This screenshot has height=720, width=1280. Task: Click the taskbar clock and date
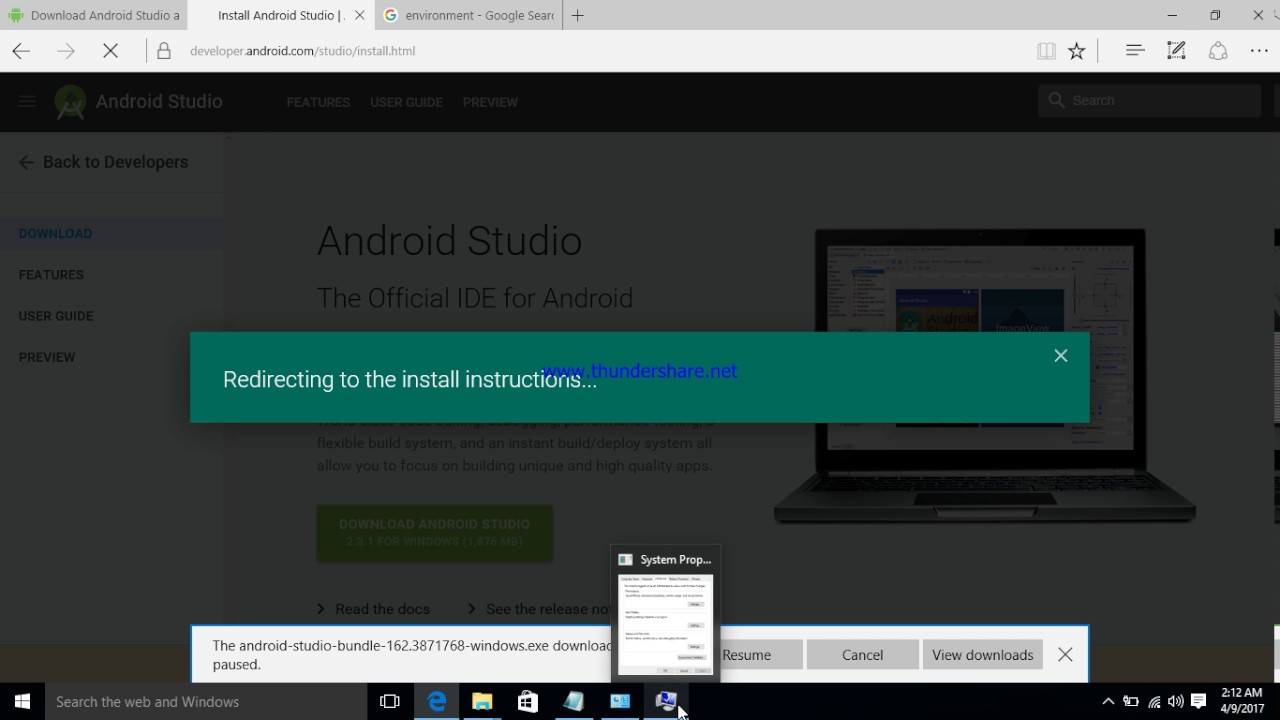[x=1241, y=701]
